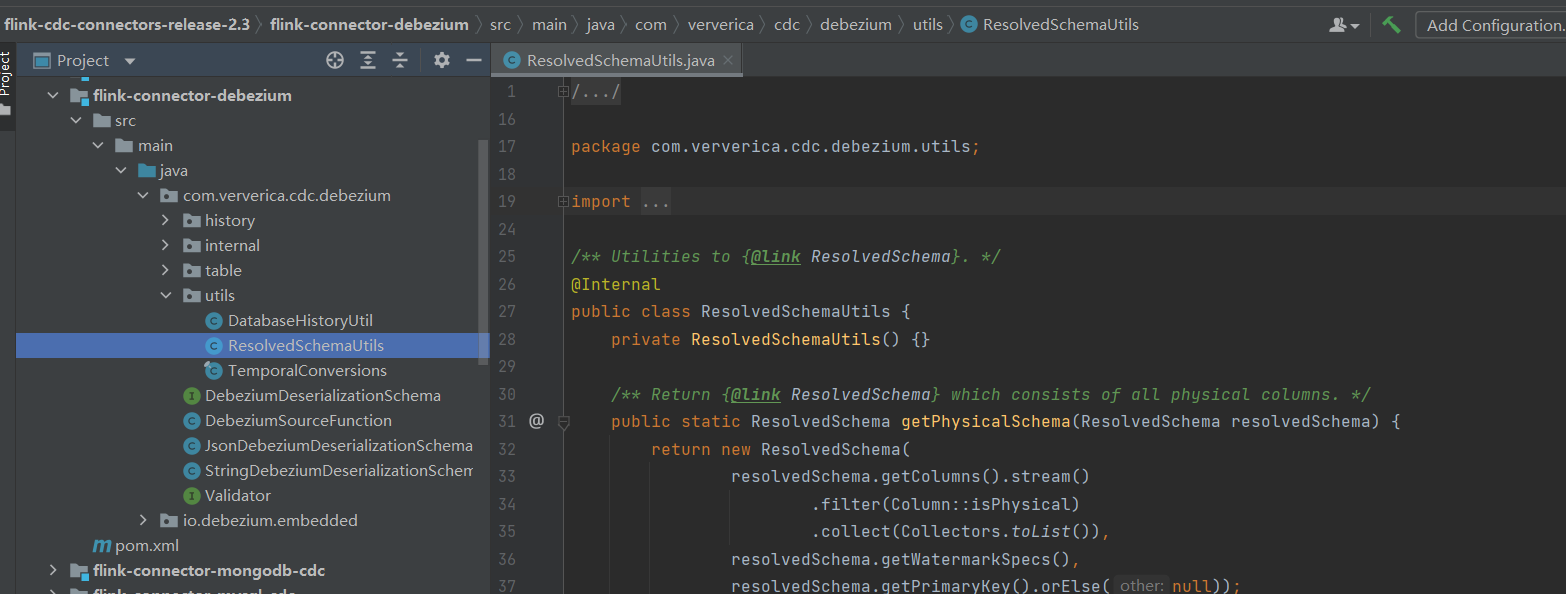Close the ResolvedSchemaUtils.java tab

click(x=728, y=60)
